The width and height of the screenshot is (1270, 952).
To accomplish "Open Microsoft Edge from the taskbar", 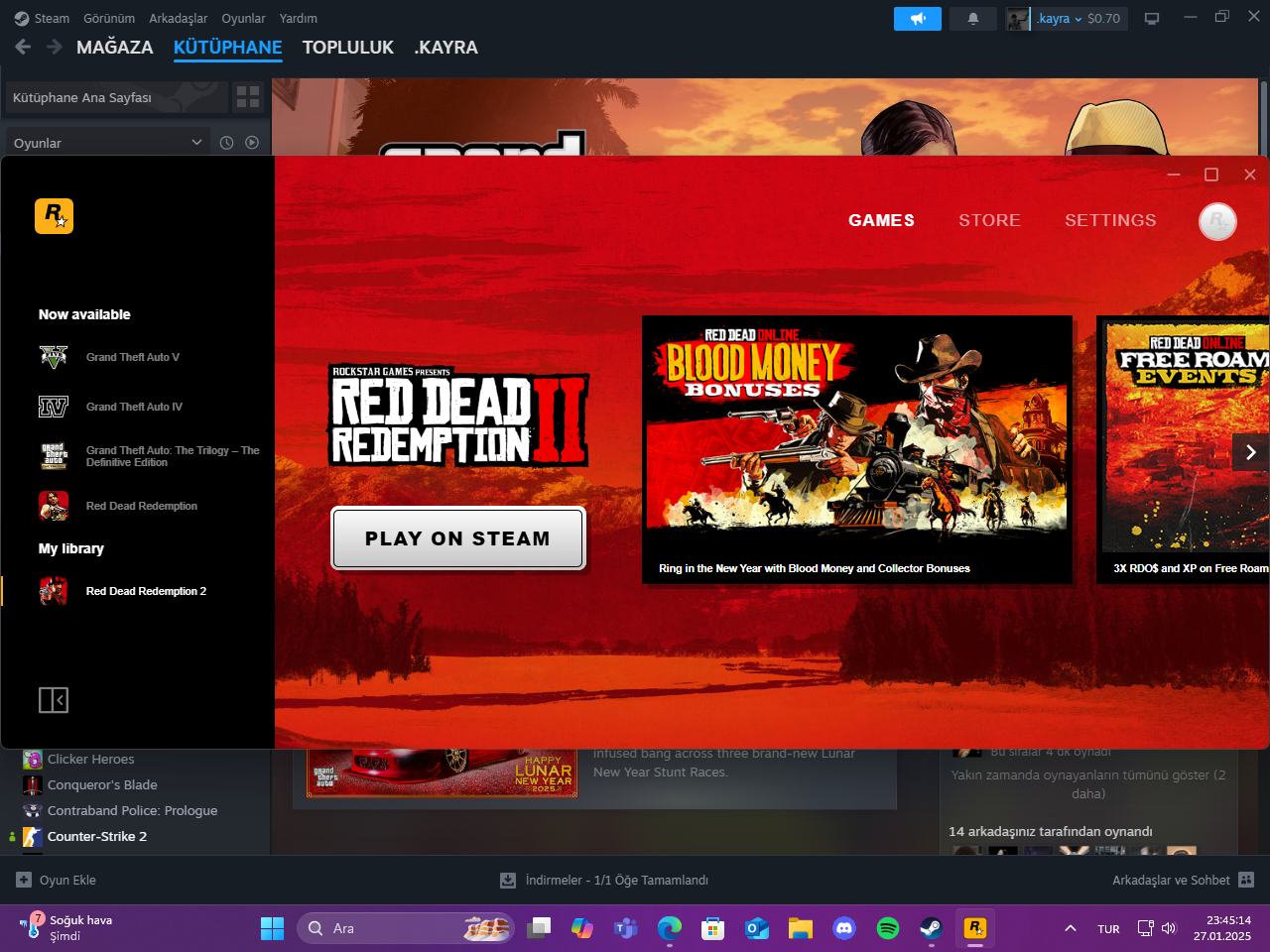I will tap(670, 928).
